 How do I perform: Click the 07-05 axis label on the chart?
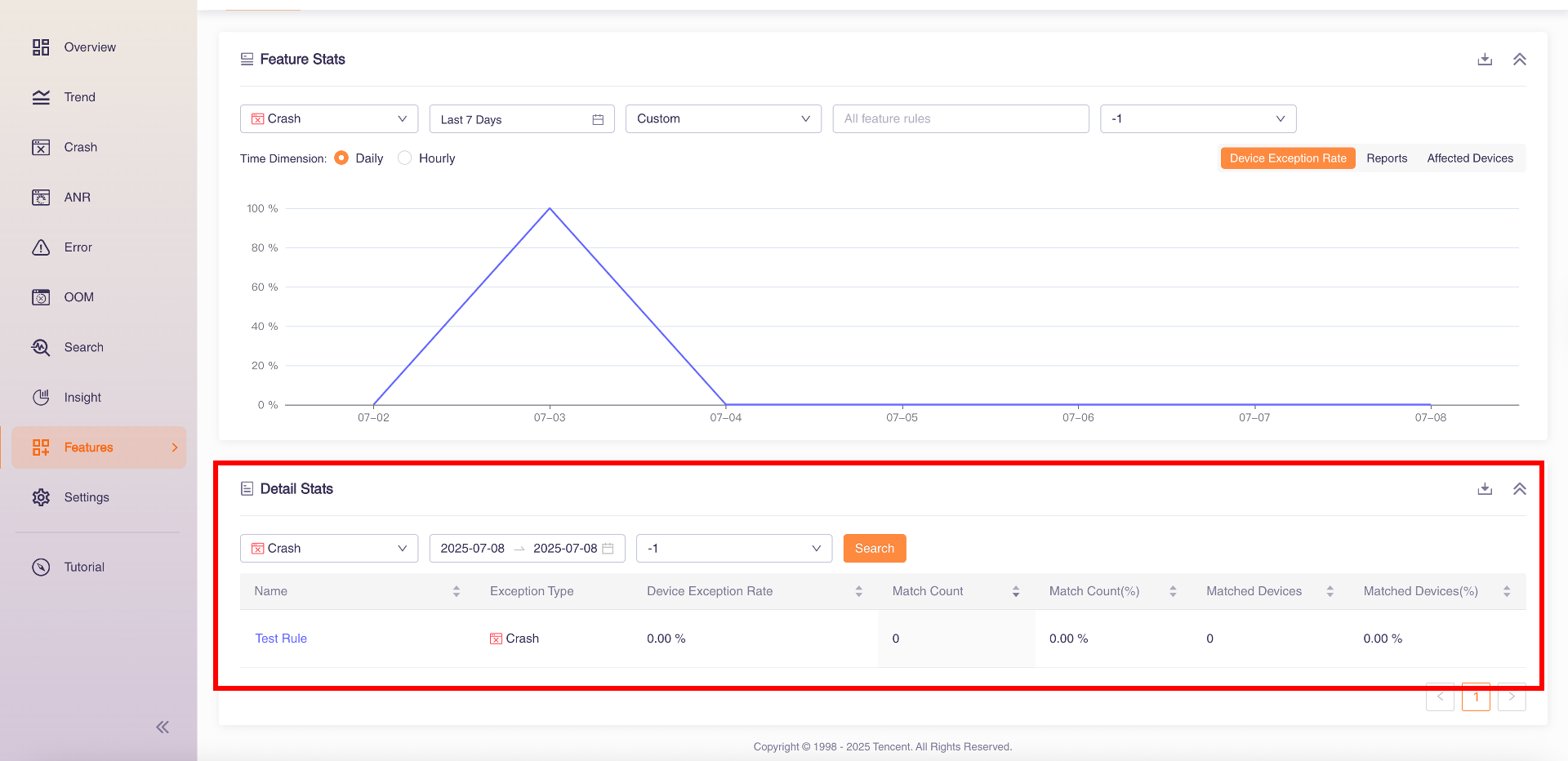point(902,417)
